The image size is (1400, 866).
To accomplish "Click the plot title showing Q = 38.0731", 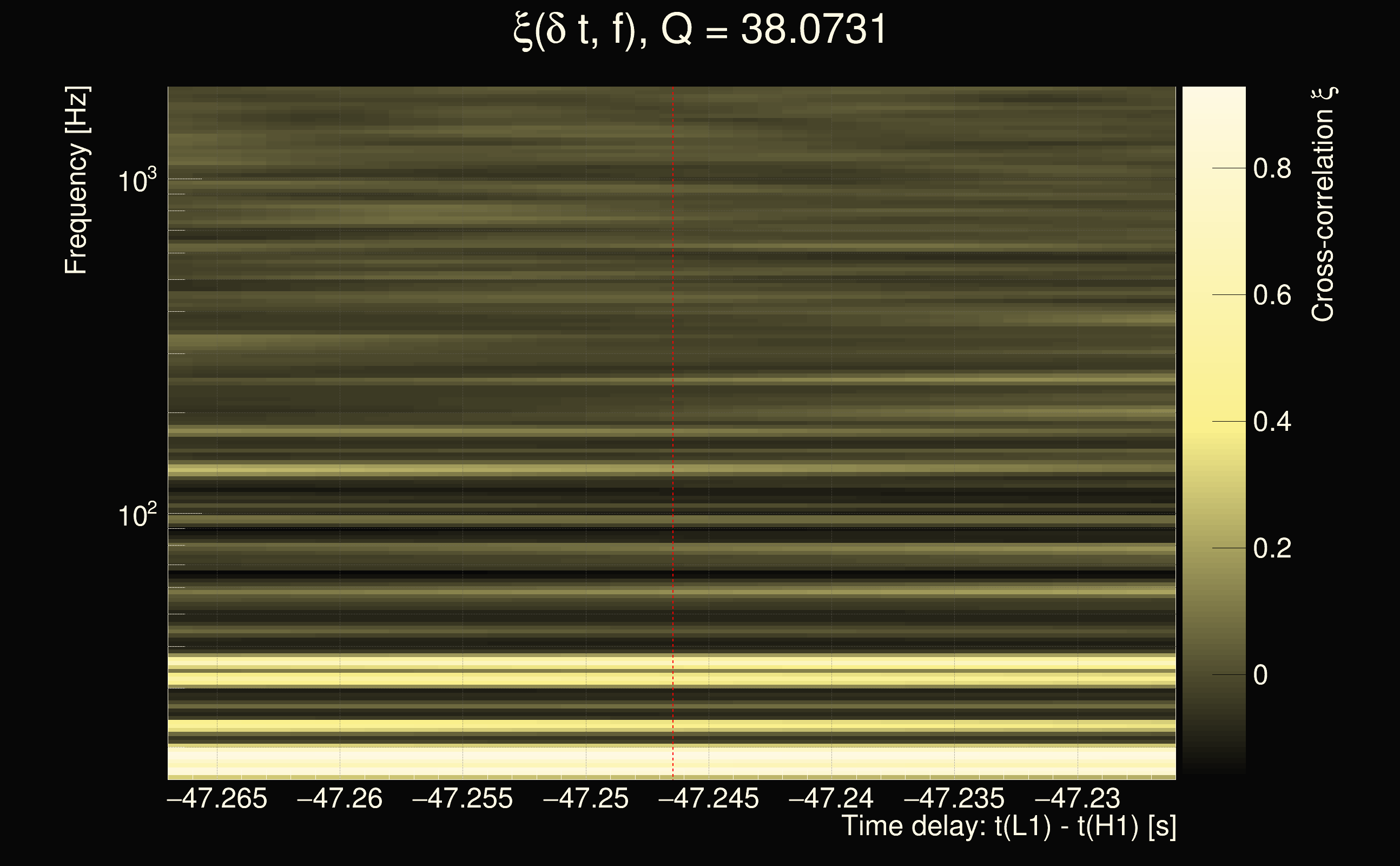I will tap(699, 30).
